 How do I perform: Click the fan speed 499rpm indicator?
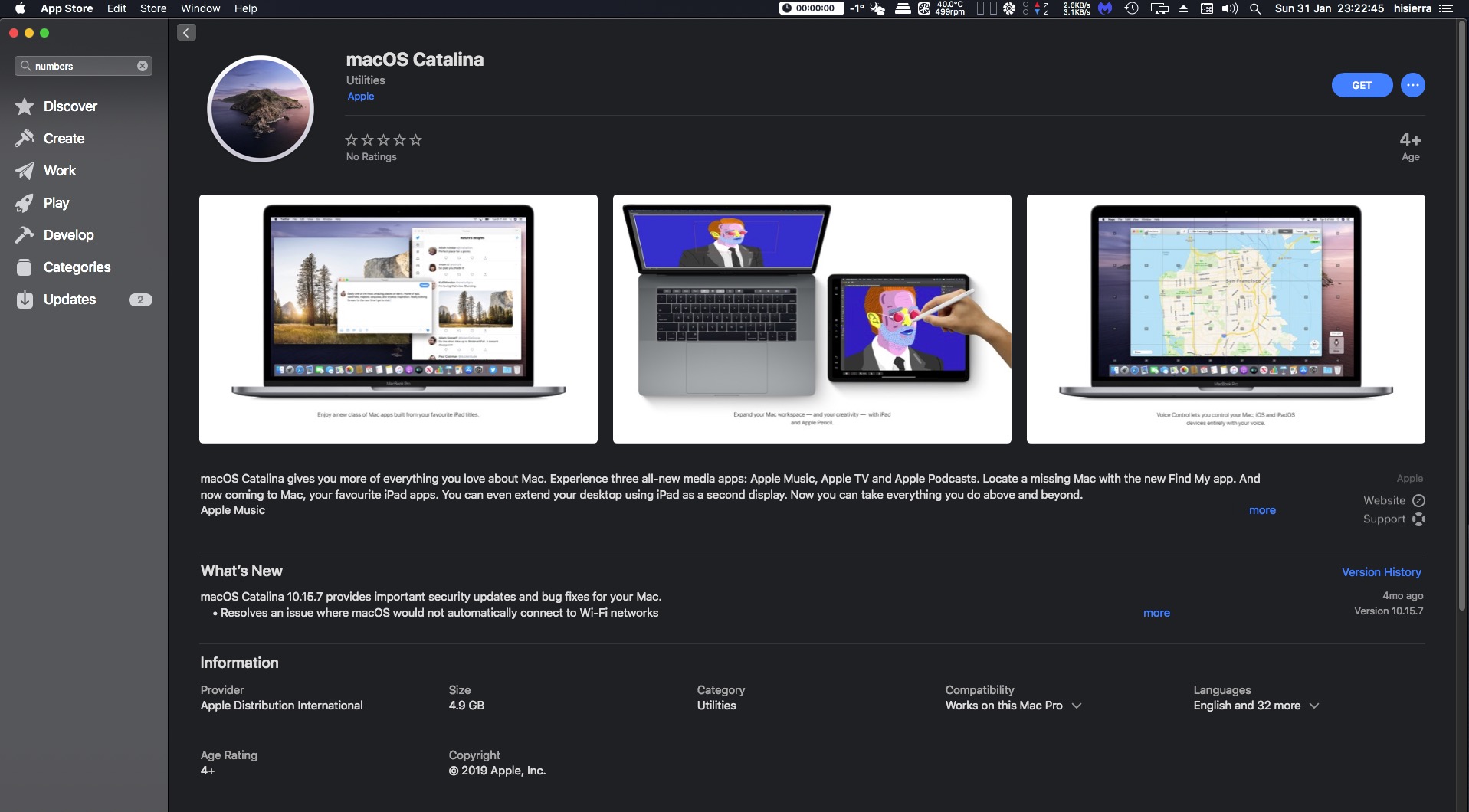tap(949, 8)
